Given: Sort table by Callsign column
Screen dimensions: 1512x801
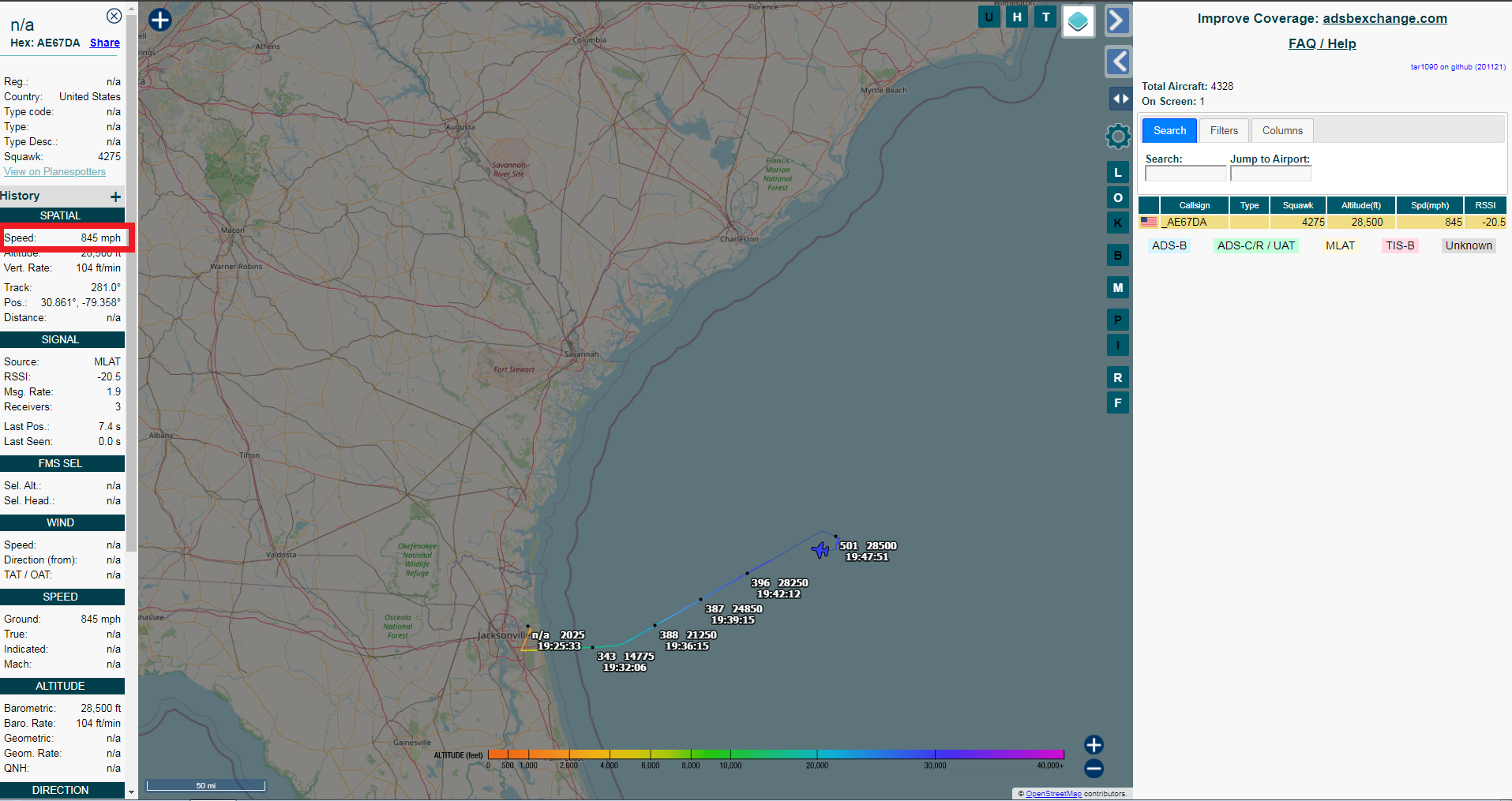Looking at the screenshot, I should (x=1194, y=205).
